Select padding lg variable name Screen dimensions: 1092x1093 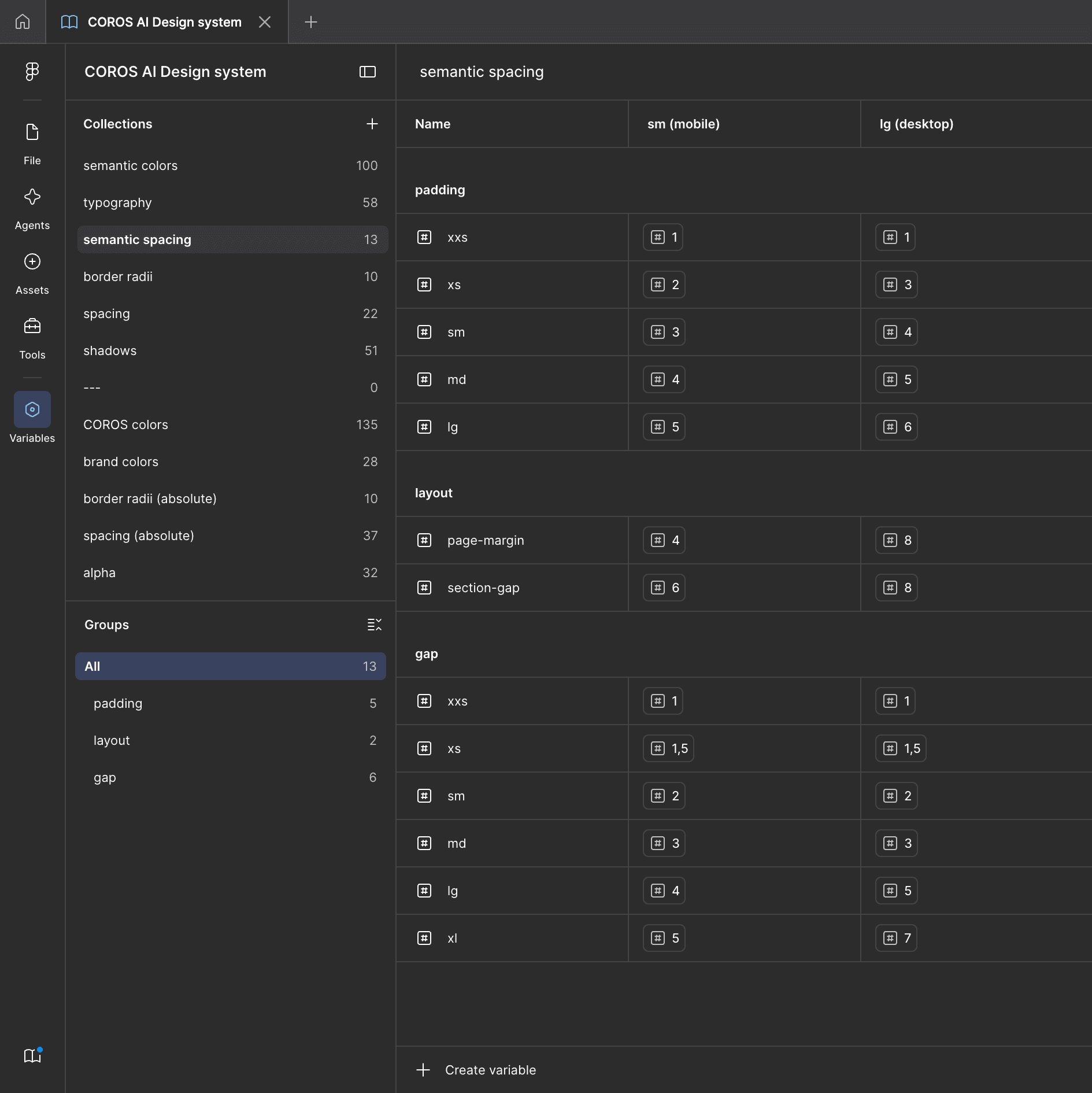point(453,427)
